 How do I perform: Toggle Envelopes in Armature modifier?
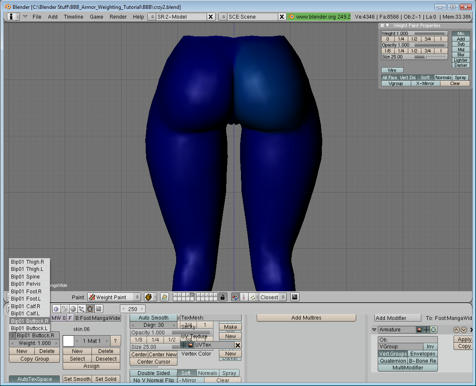[x=422, y=354]
